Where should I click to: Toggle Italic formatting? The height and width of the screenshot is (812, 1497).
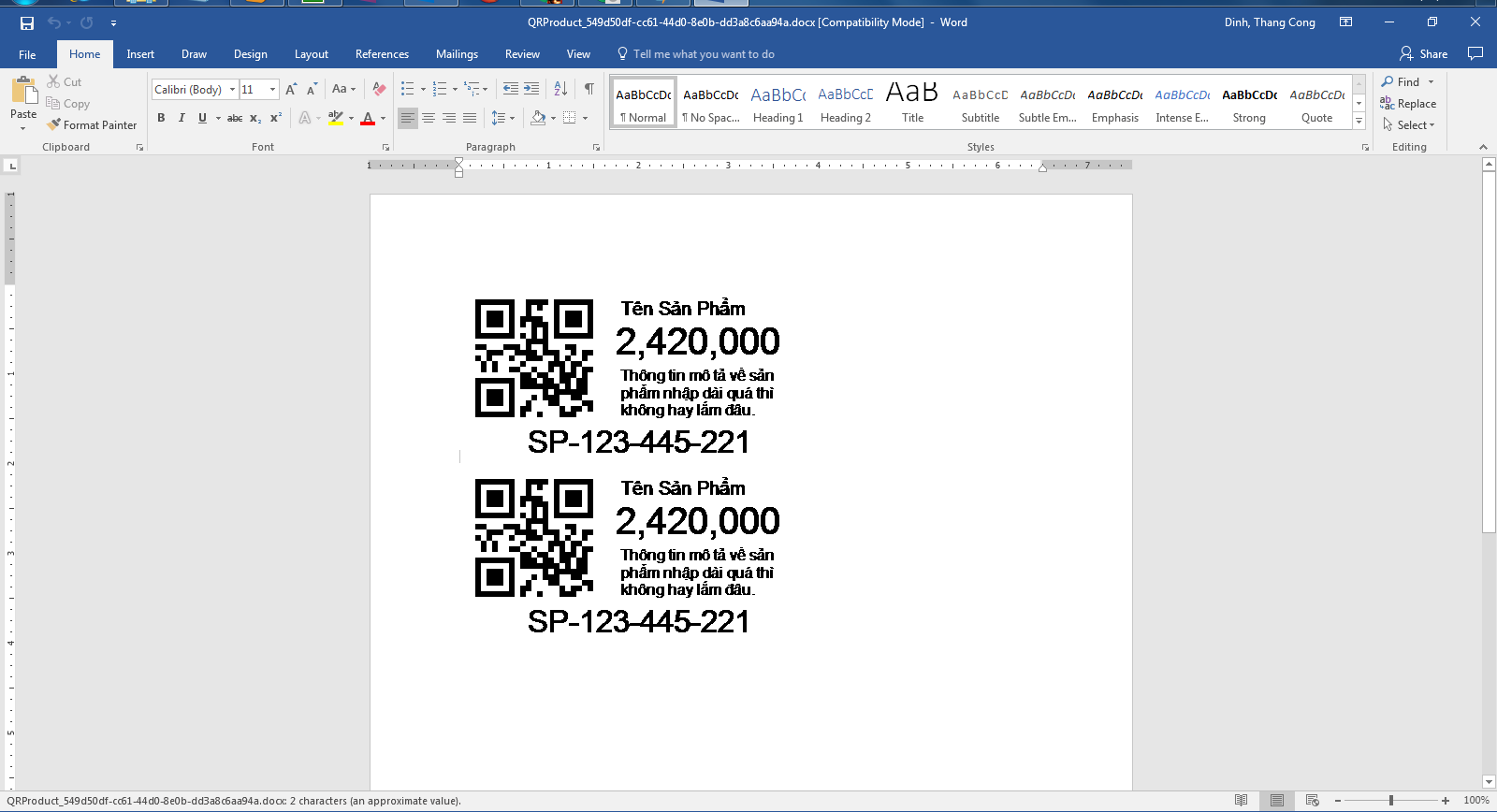182,118
